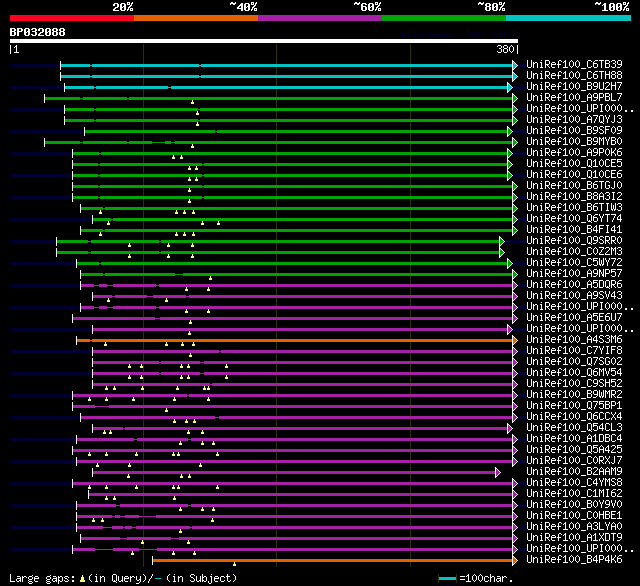Select the UniRef100_C5WY72 label
This screenshot has height=586, width=640.
pos(574,263)
